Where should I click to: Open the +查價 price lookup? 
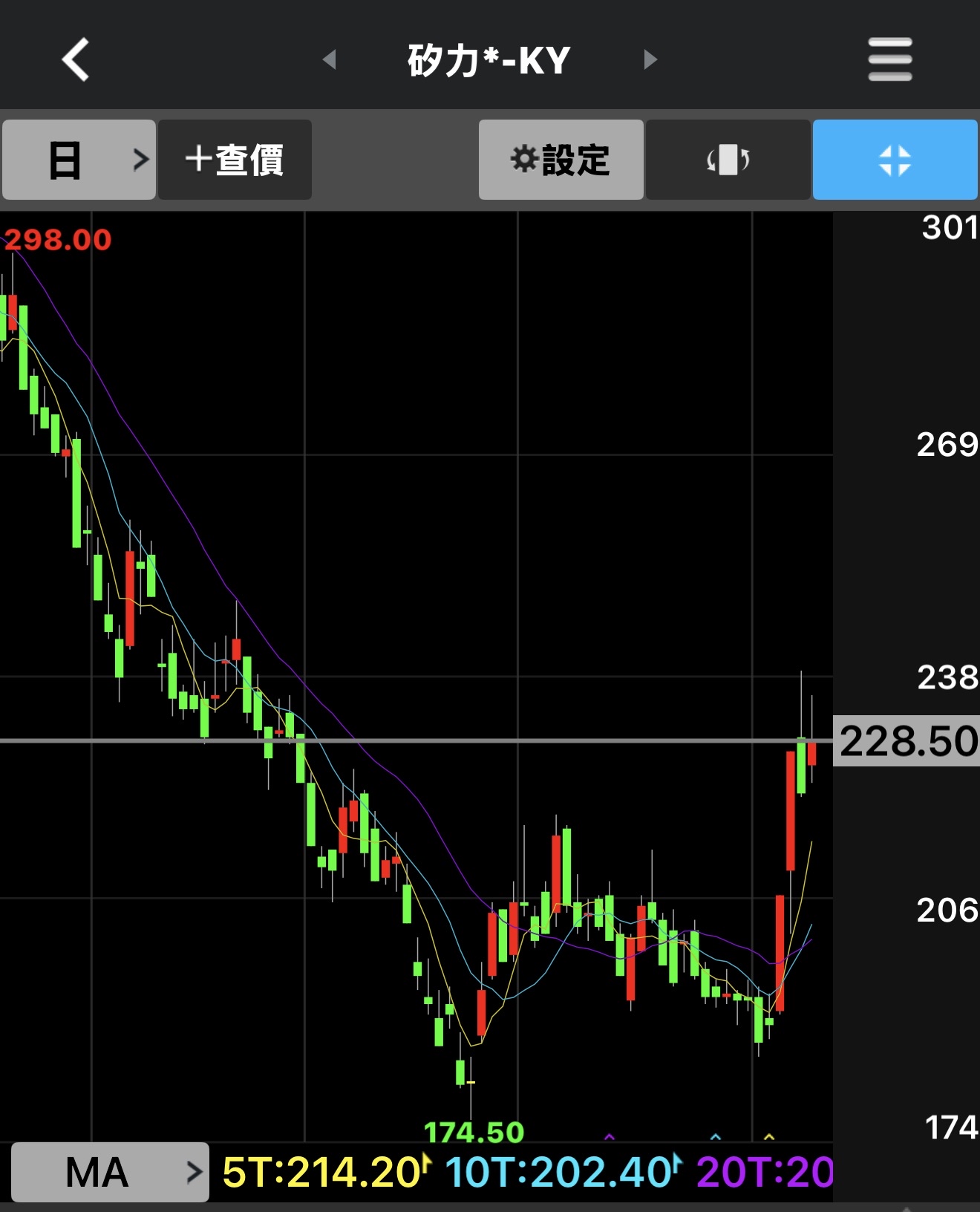(235, 160)
